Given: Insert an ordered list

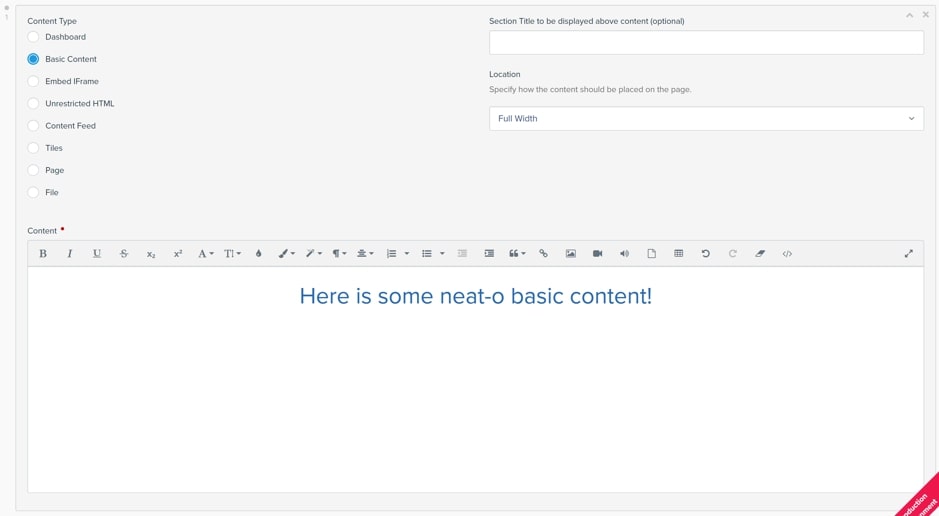Looking at the screenshot, I should click(391, 254).
